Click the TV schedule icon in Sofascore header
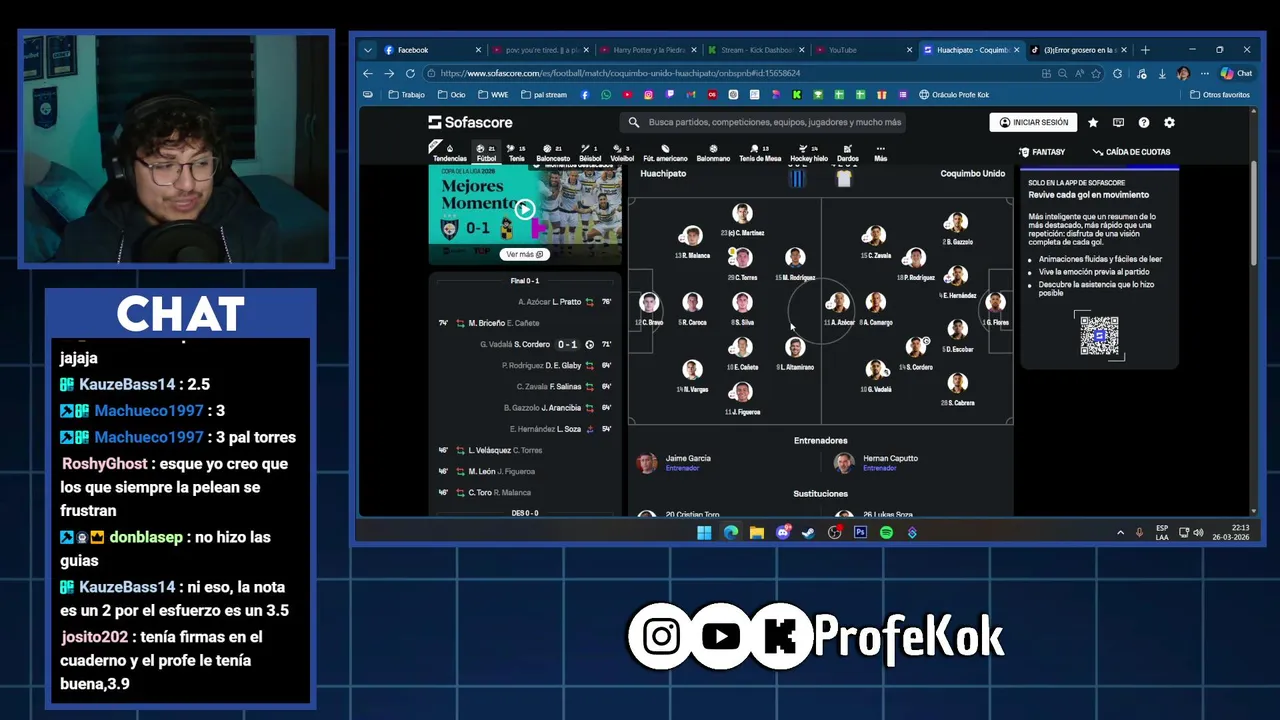Viewport: 1280px width, 720px height. tap(1118, 122)
